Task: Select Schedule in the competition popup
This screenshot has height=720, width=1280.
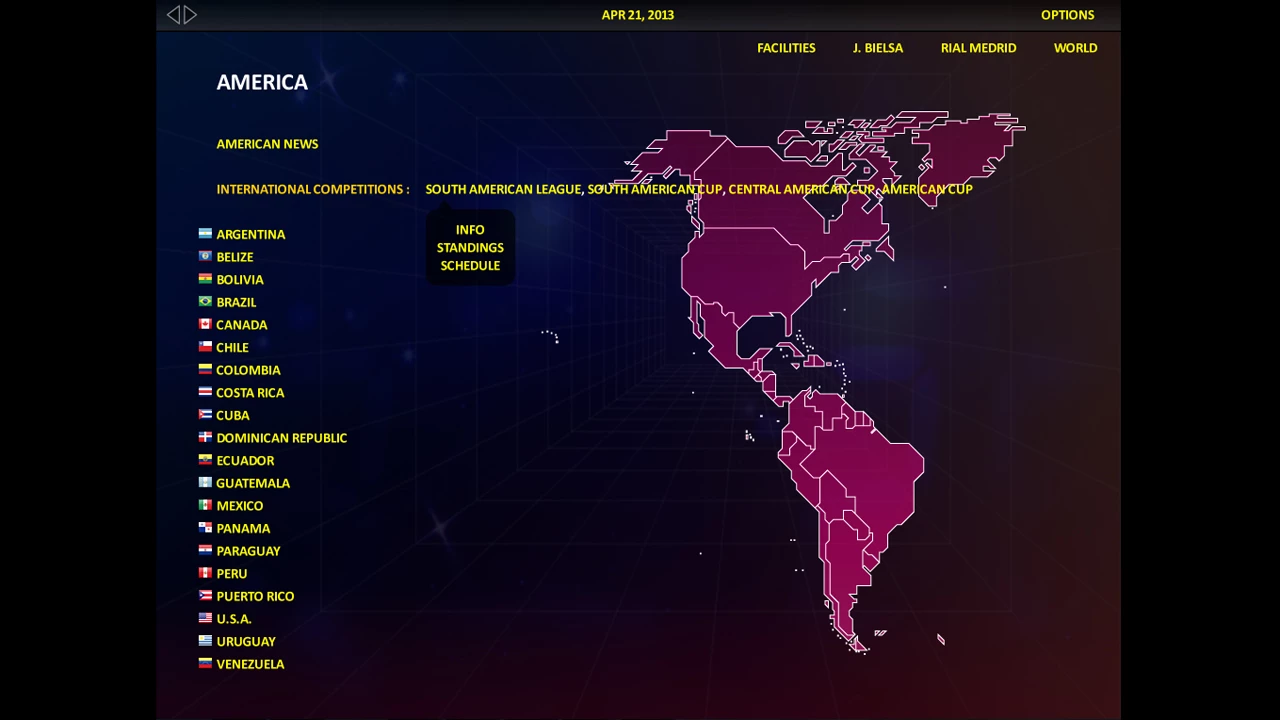Action: 470,266
